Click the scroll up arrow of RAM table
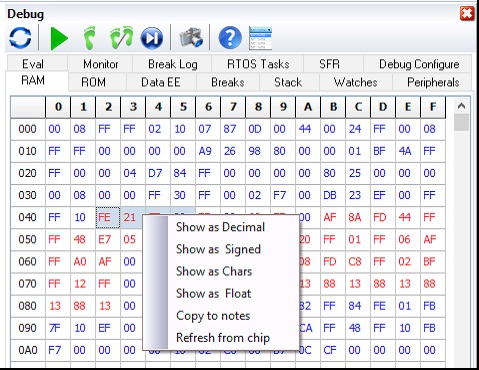Viewport: 479px width, 370px height. click(x=461, y=106)
